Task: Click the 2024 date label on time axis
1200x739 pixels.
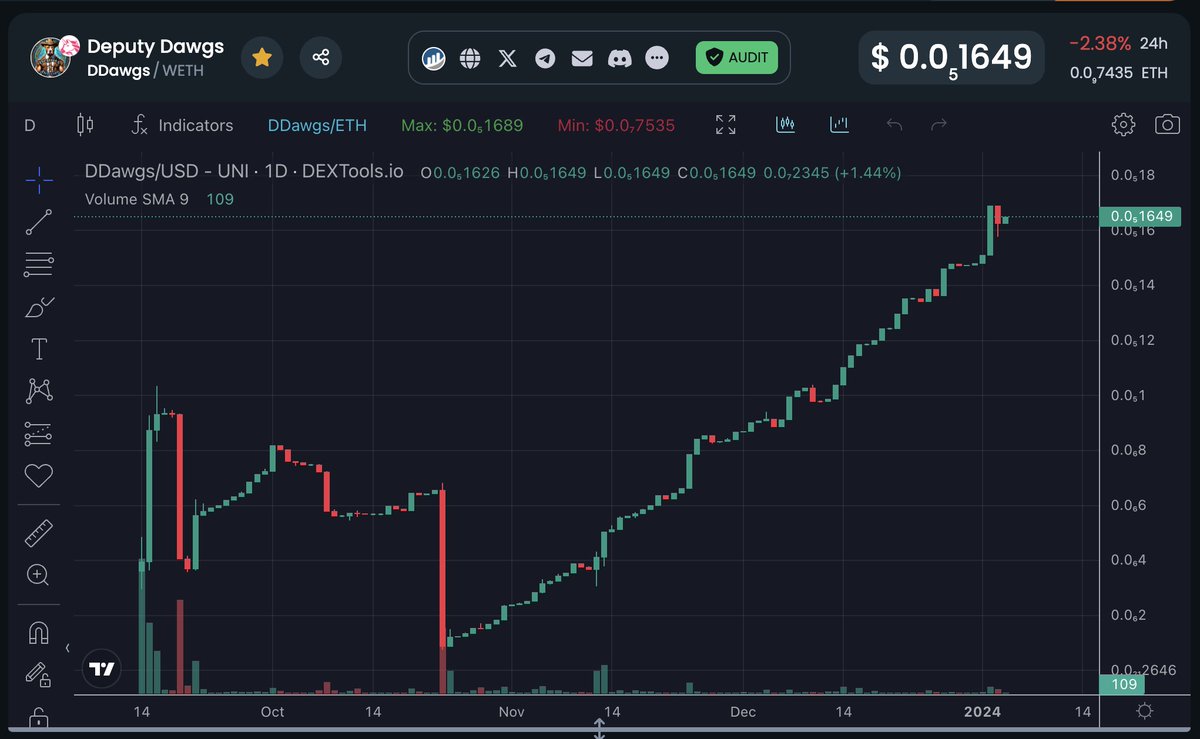Action: click(982, 712)
